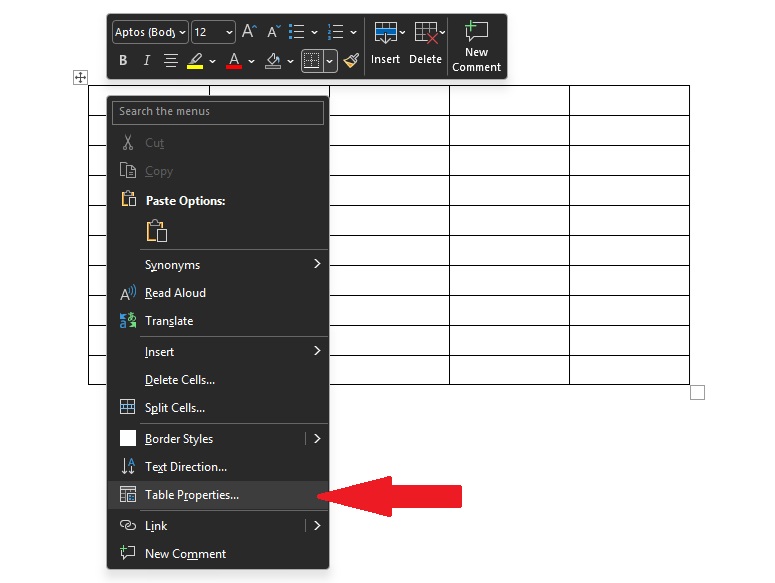This screenshot has width=775, height=583.
Task: Toggle Bold formatting in mini toolbar
Action: coord(123,60)
